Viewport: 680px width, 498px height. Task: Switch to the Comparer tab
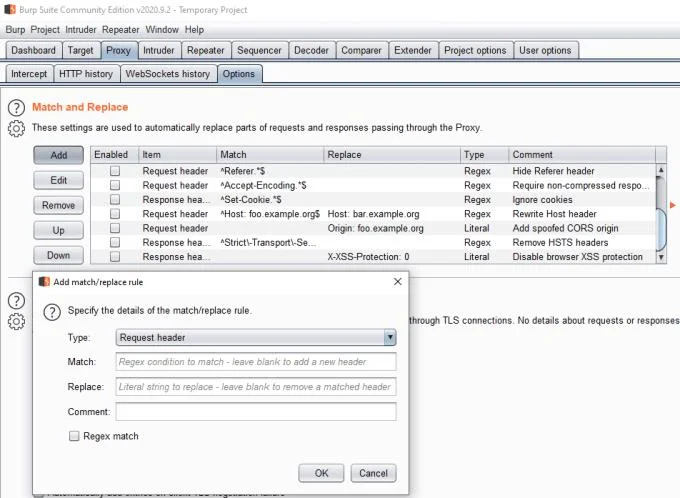tap(361, 50)
